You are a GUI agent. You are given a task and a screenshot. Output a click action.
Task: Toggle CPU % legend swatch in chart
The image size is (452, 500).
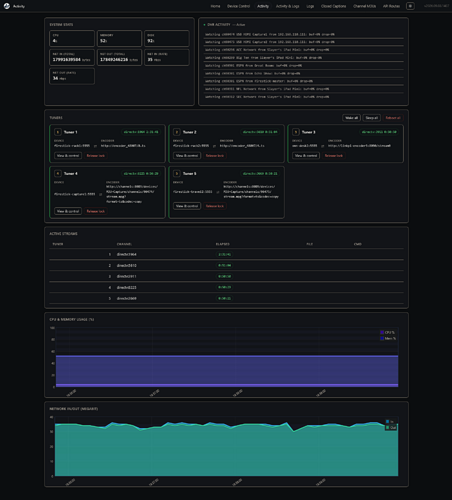382,332
